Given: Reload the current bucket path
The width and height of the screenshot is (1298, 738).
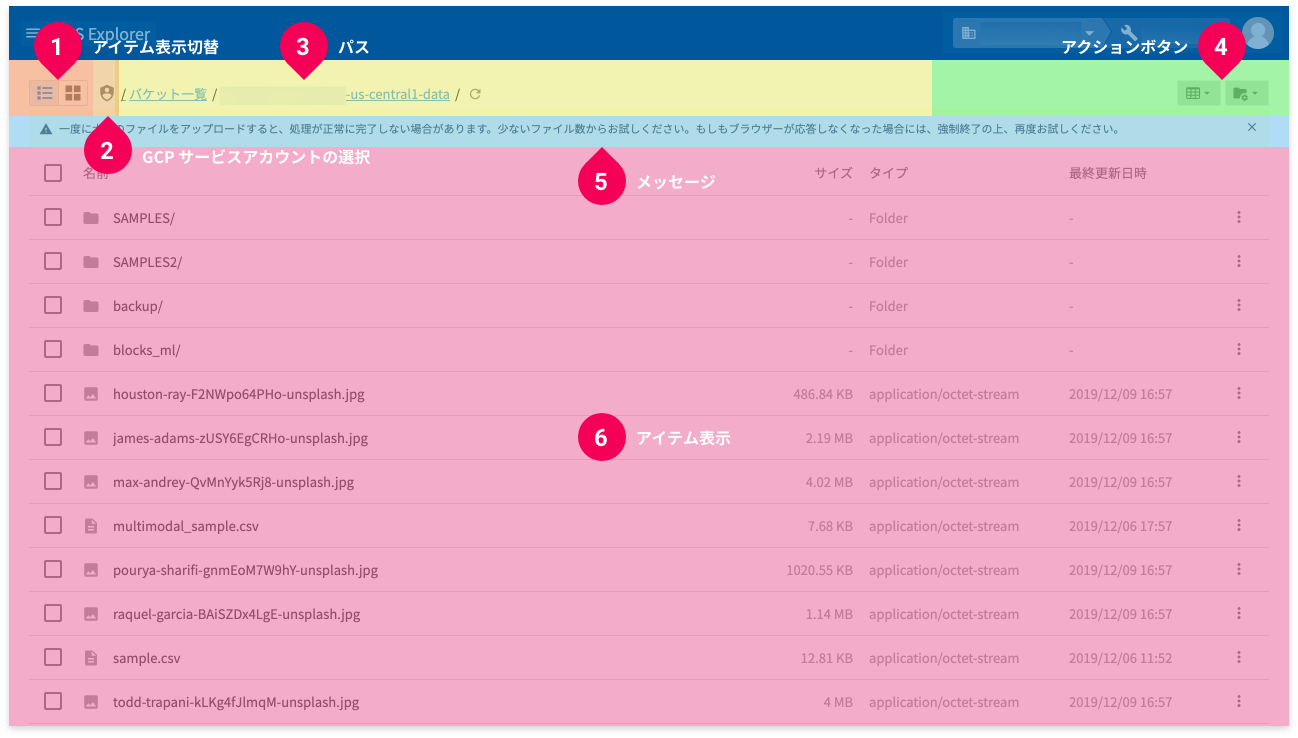Looking at the screenshot, I should (x=475, y=94).
